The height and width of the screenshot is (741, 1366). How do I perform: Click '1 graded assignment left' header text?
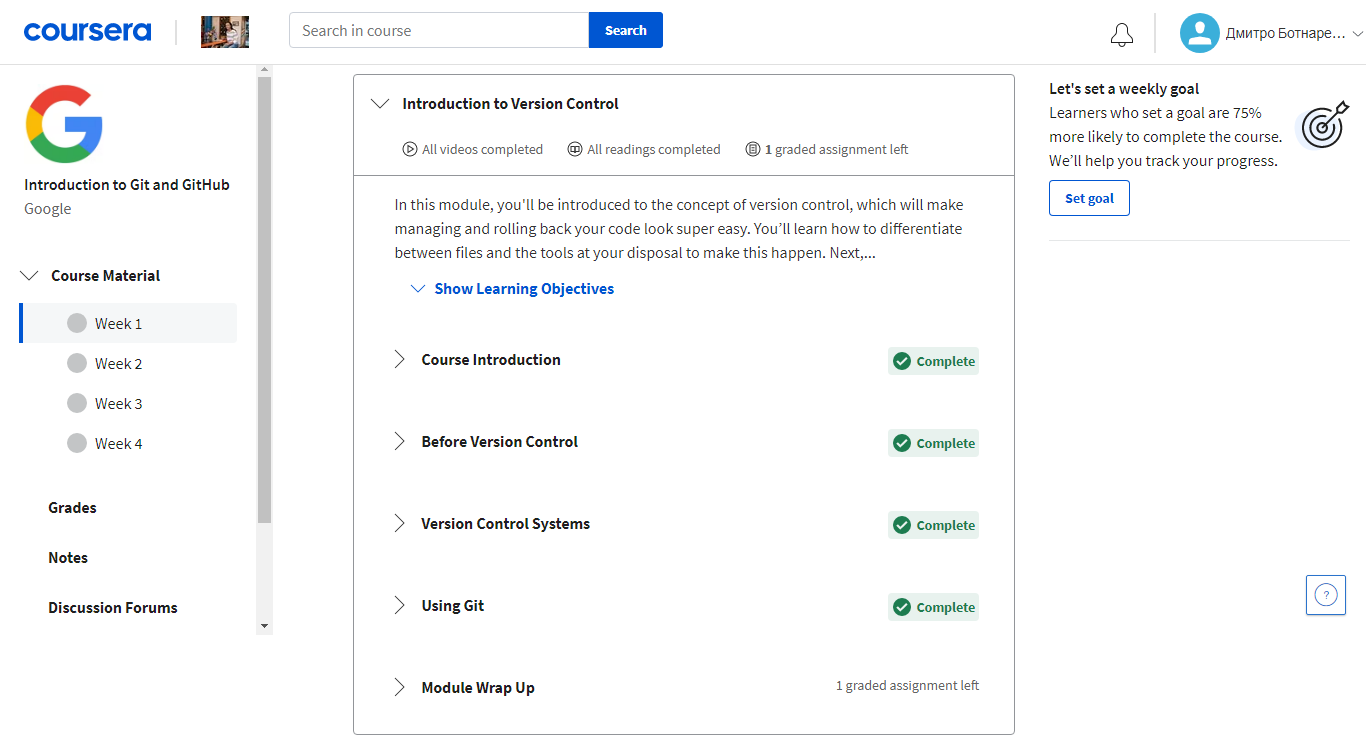pos(837,149)
